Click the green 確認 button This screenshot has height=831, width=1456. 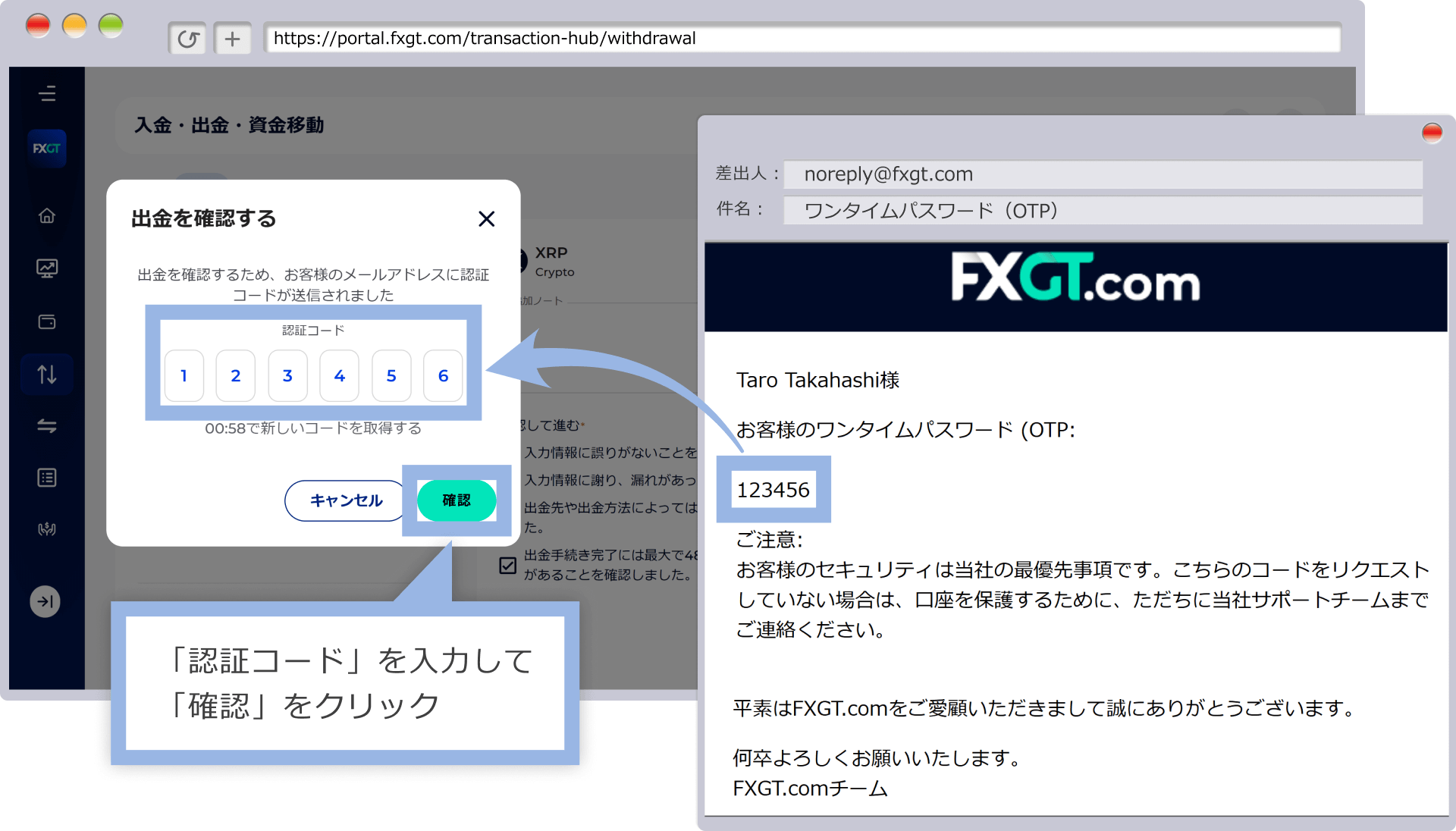pyautogui.click(x=457, y=500)
